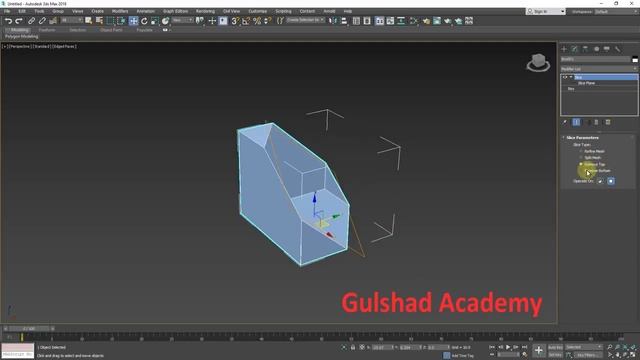Collapse the Slice Parameters rollout

563,138
